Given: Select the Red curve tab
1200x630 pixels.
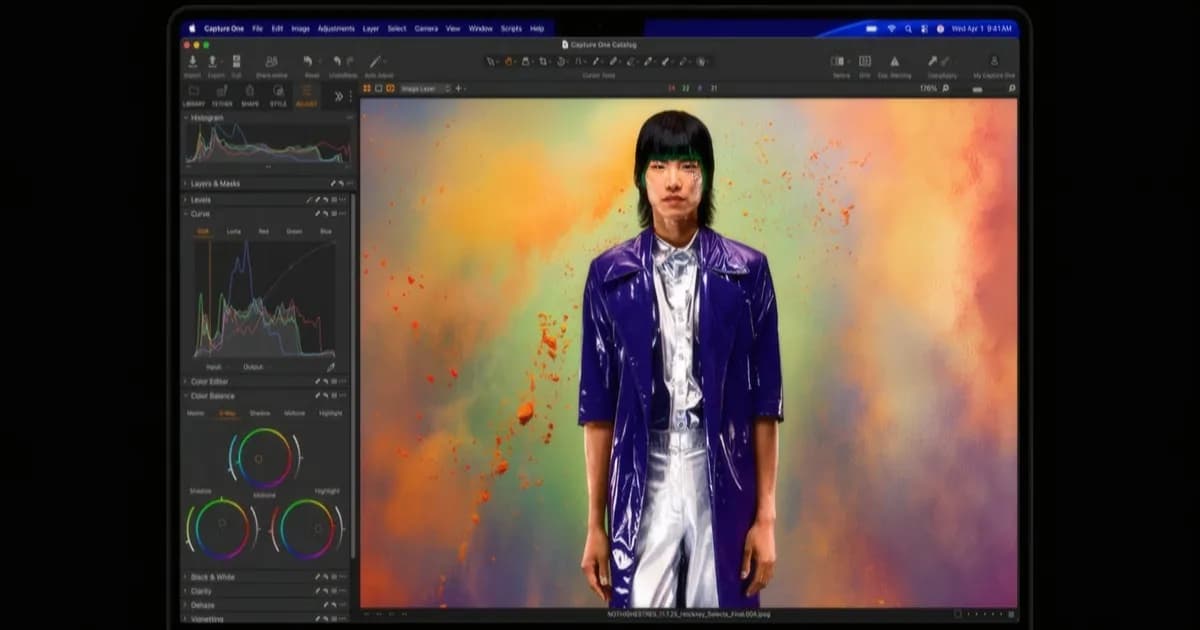Looking at the screenshot, I should [263, 231].
